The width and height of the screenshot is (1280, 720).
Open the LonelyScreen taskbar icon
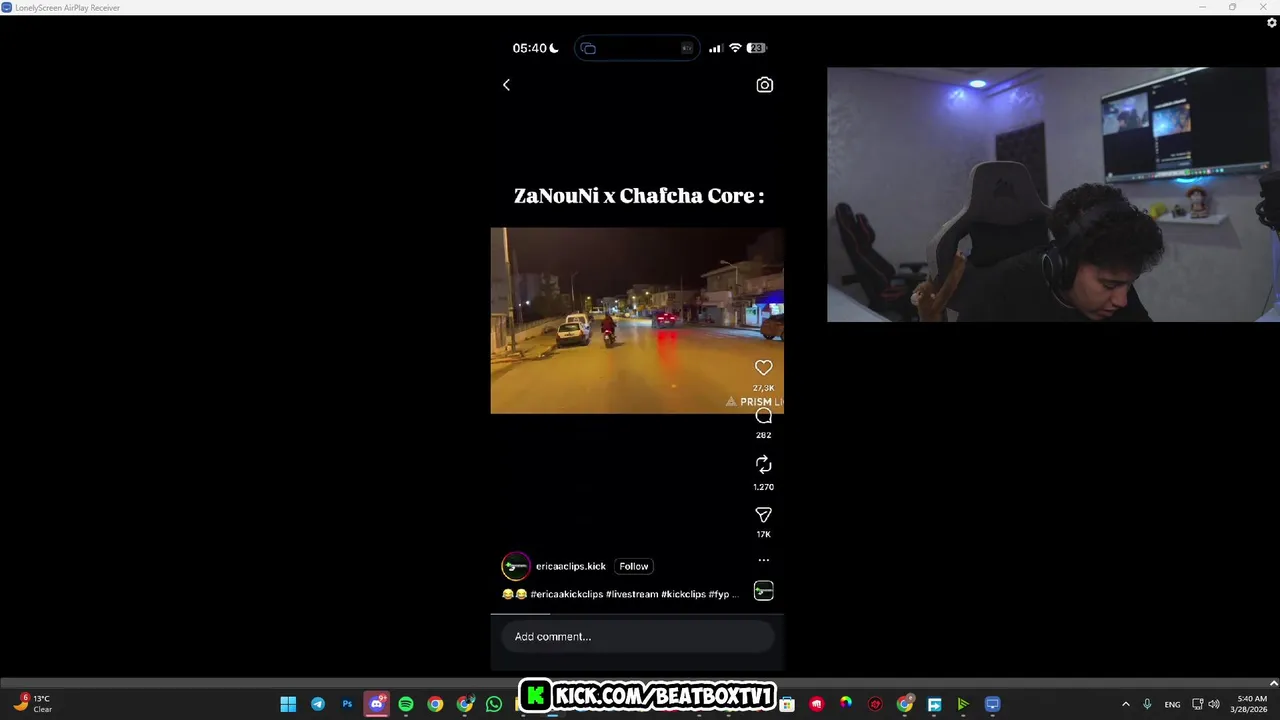992,704
